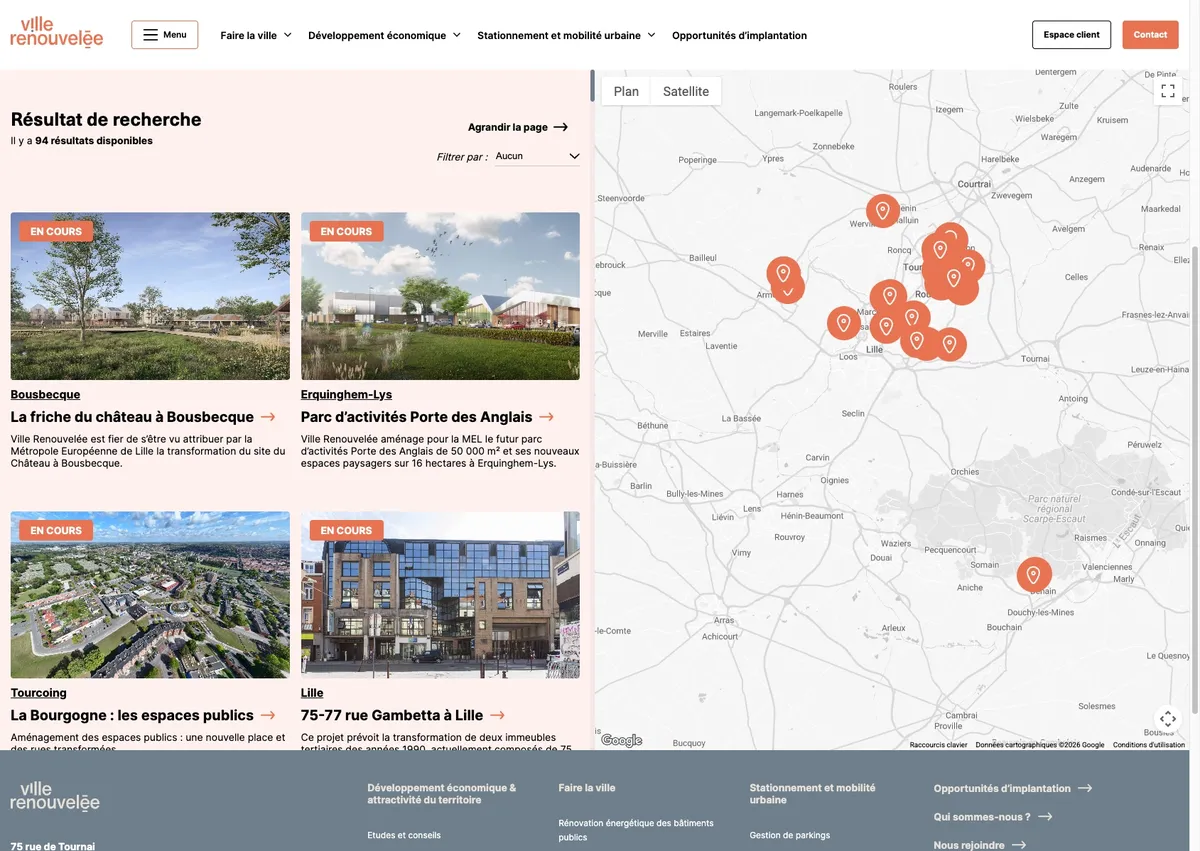
Task: Open footer Gestion de parkings link
Action: pyautogui.click(x=790, y=835)
